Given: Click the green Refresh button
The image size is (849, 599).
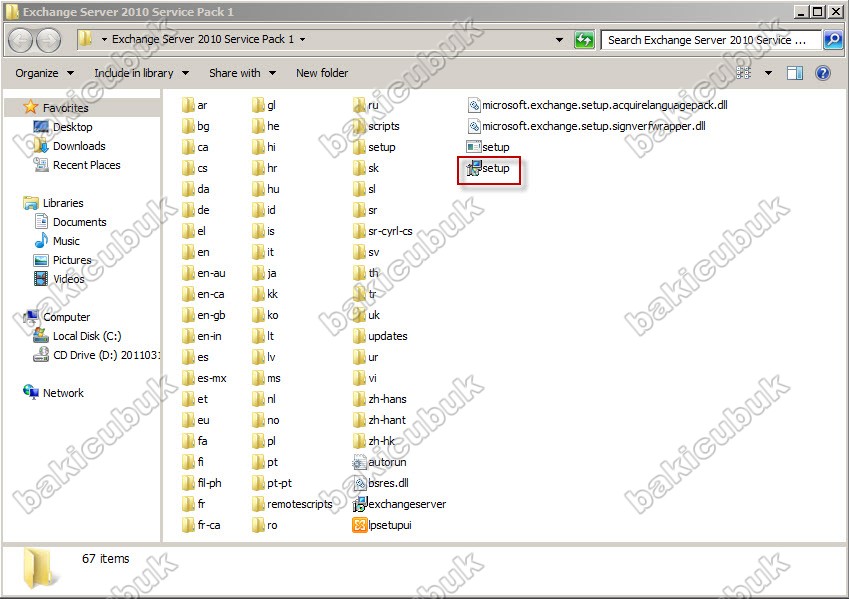Looking at the screenshot, I should pyautogui.click(x=584, y=40).
